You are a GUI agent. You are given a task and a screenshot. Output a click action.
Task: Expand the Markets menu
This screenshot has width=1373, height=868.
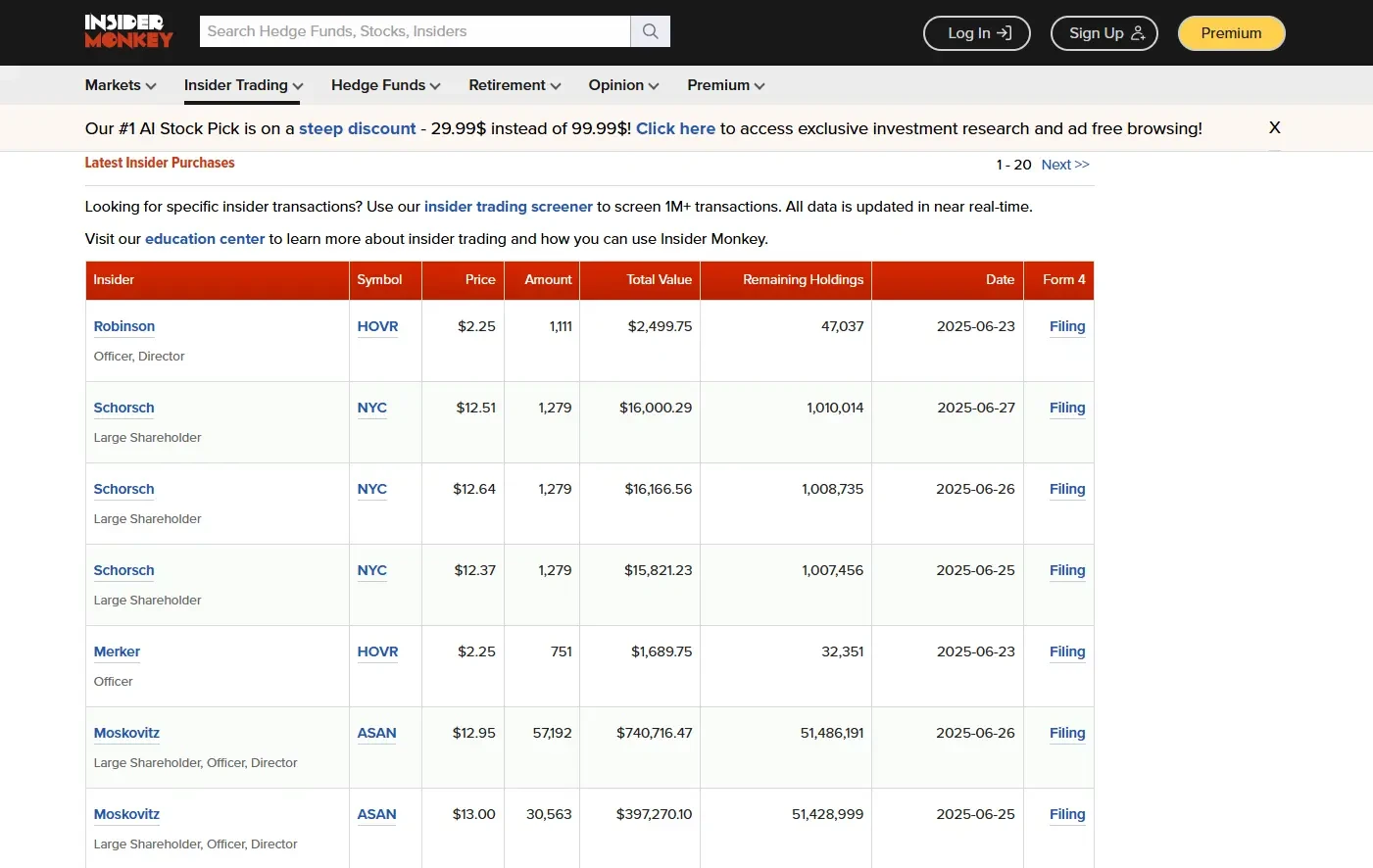coord(121,85)
